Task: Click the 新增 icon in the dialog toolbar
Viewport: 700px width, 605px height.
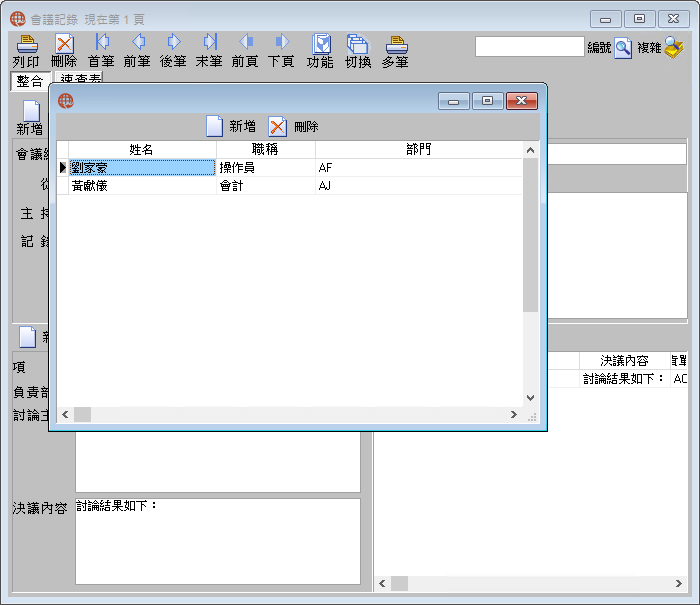Action: 214,126
